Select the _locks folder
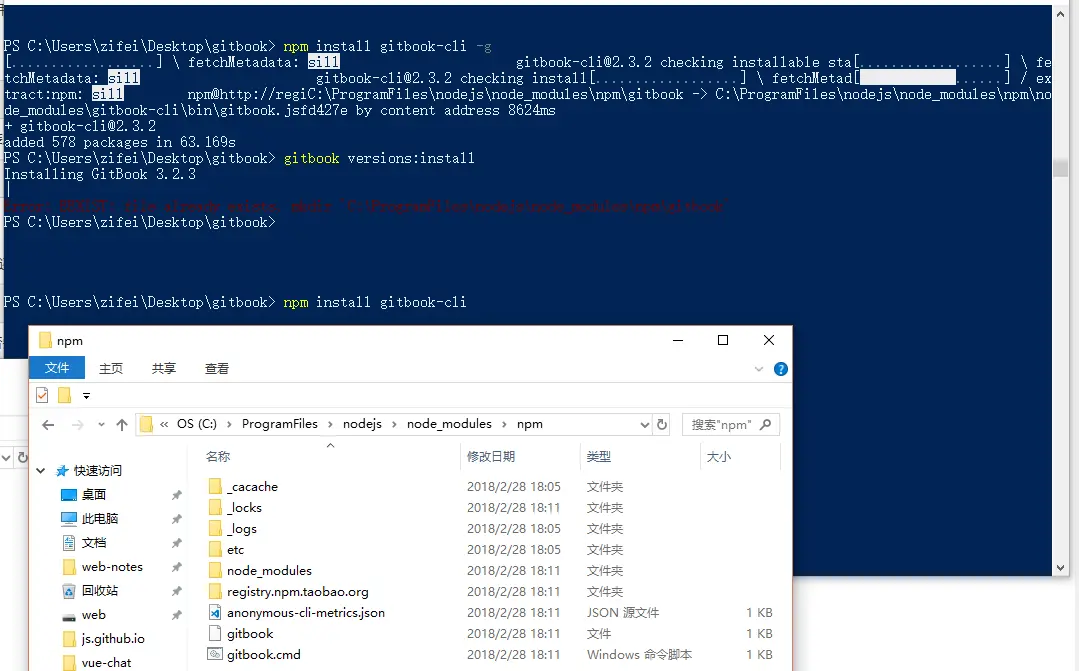The height and width of the screenshot is (671, 1079). pyautogui.click(x=244, y=508)
